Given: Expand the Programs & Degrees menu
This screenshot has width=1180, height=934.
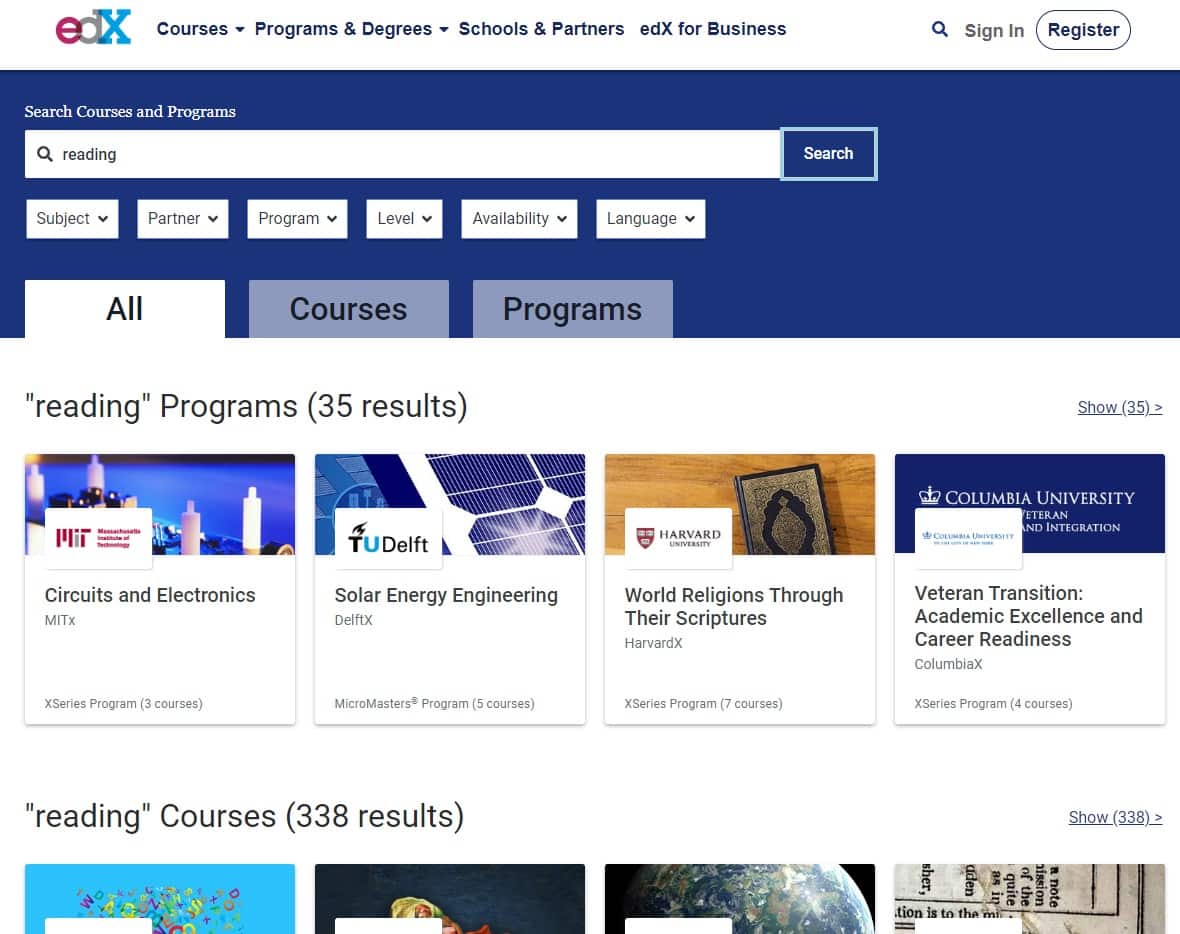Looking at the screenshot, I should [x=351, y=29].
